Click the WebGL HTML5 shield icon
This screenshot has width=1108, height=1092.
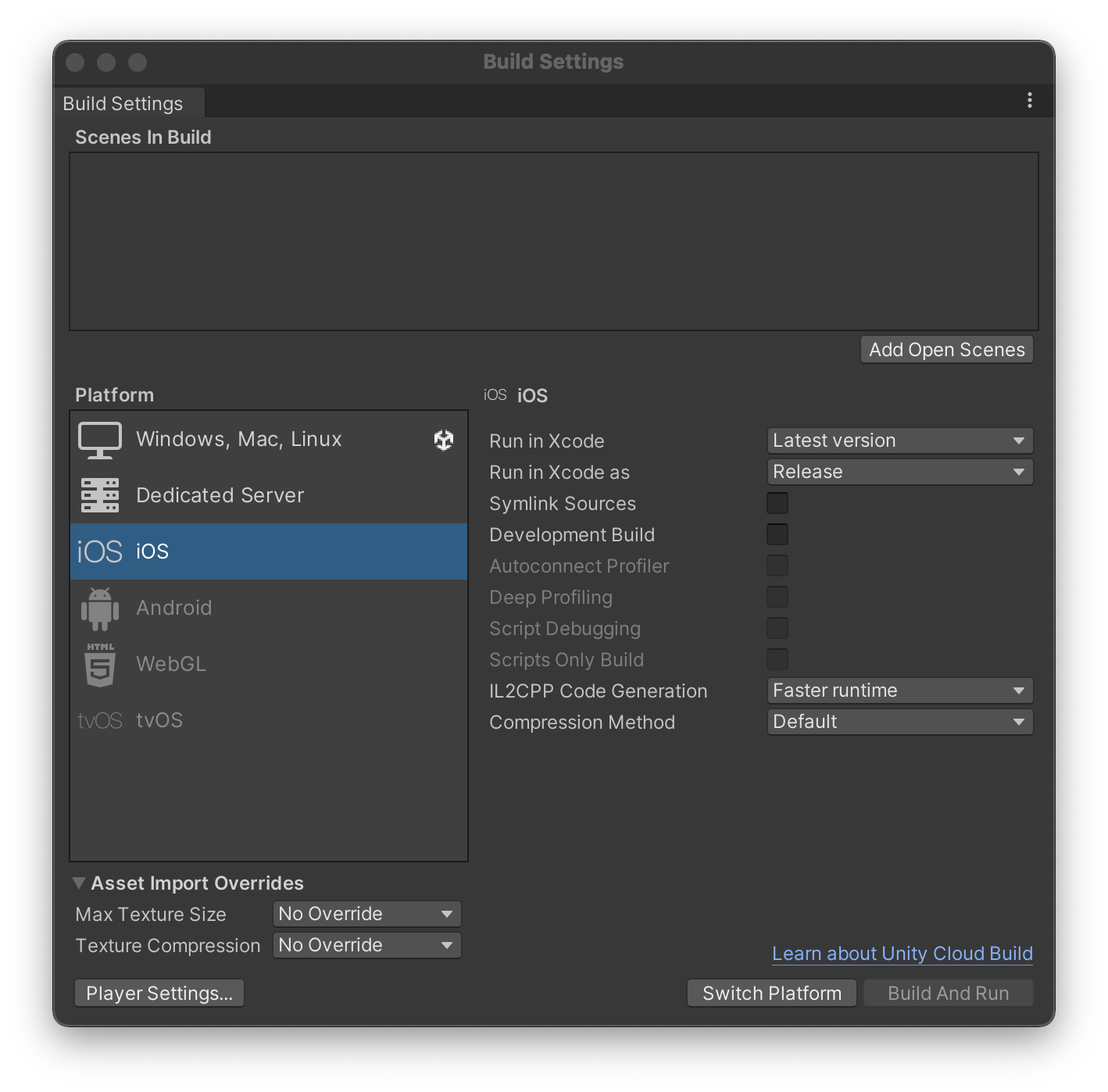click(100, 665)
